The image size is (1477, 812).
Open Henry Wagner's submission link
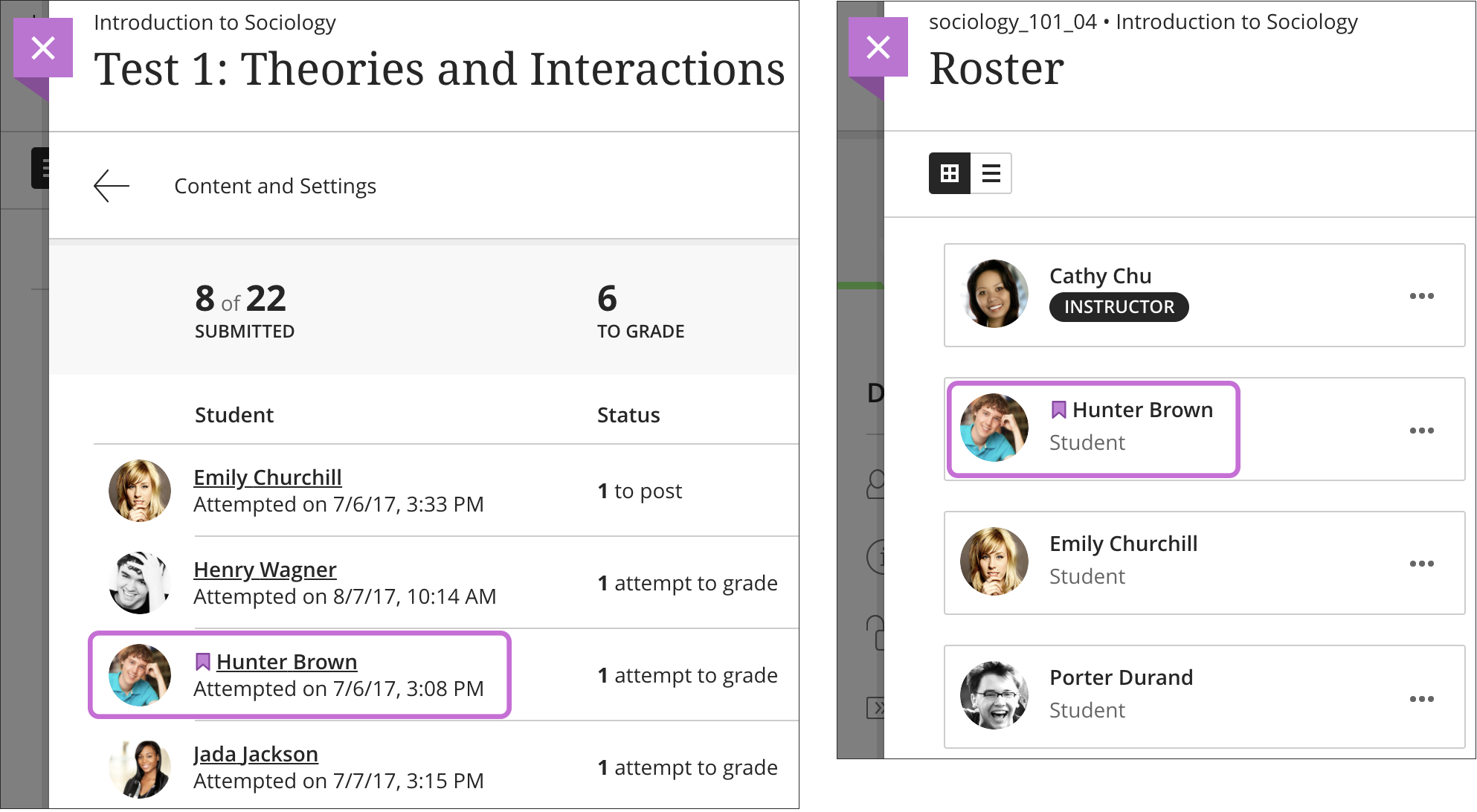click(265, 570)
